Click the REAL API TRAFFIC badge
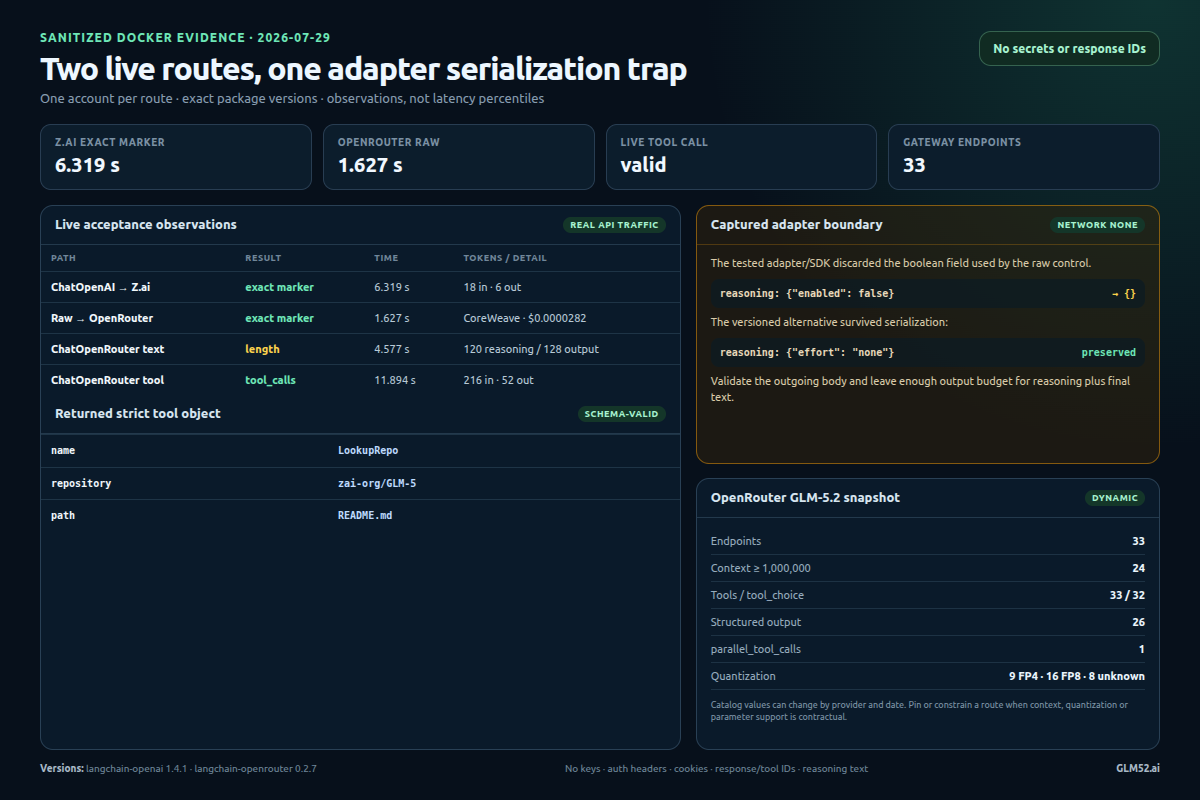The image size is (1200, 800). [x=614, y=225]
